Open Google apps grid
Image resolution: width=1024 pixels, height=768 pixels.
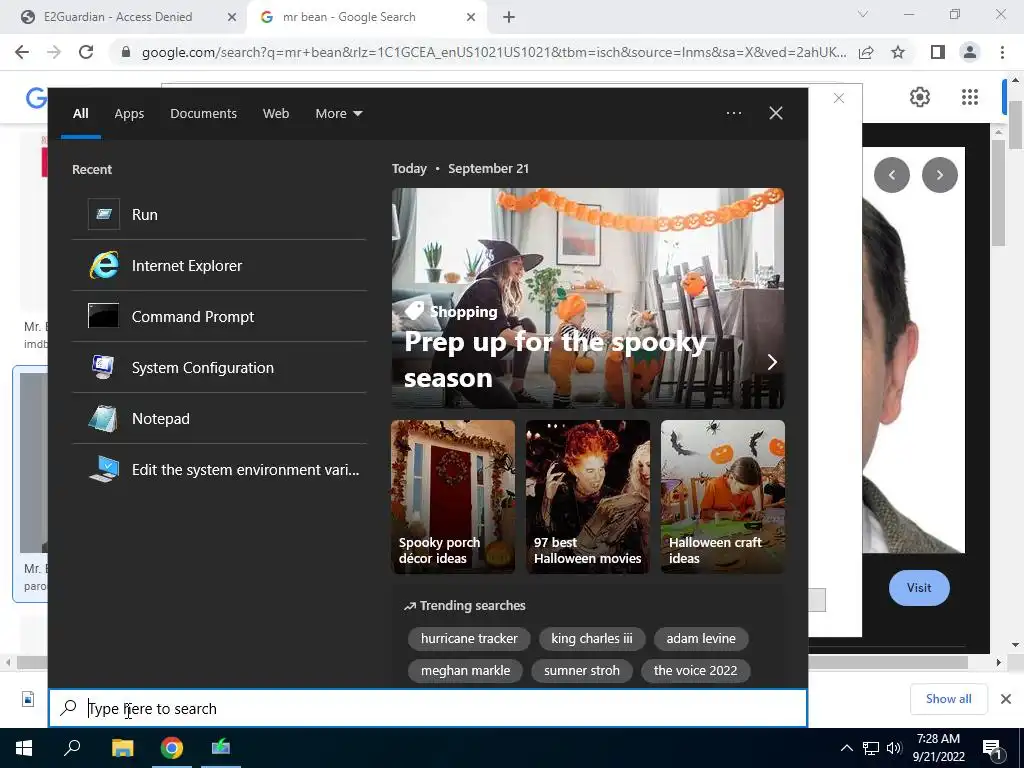pos(970,97)
